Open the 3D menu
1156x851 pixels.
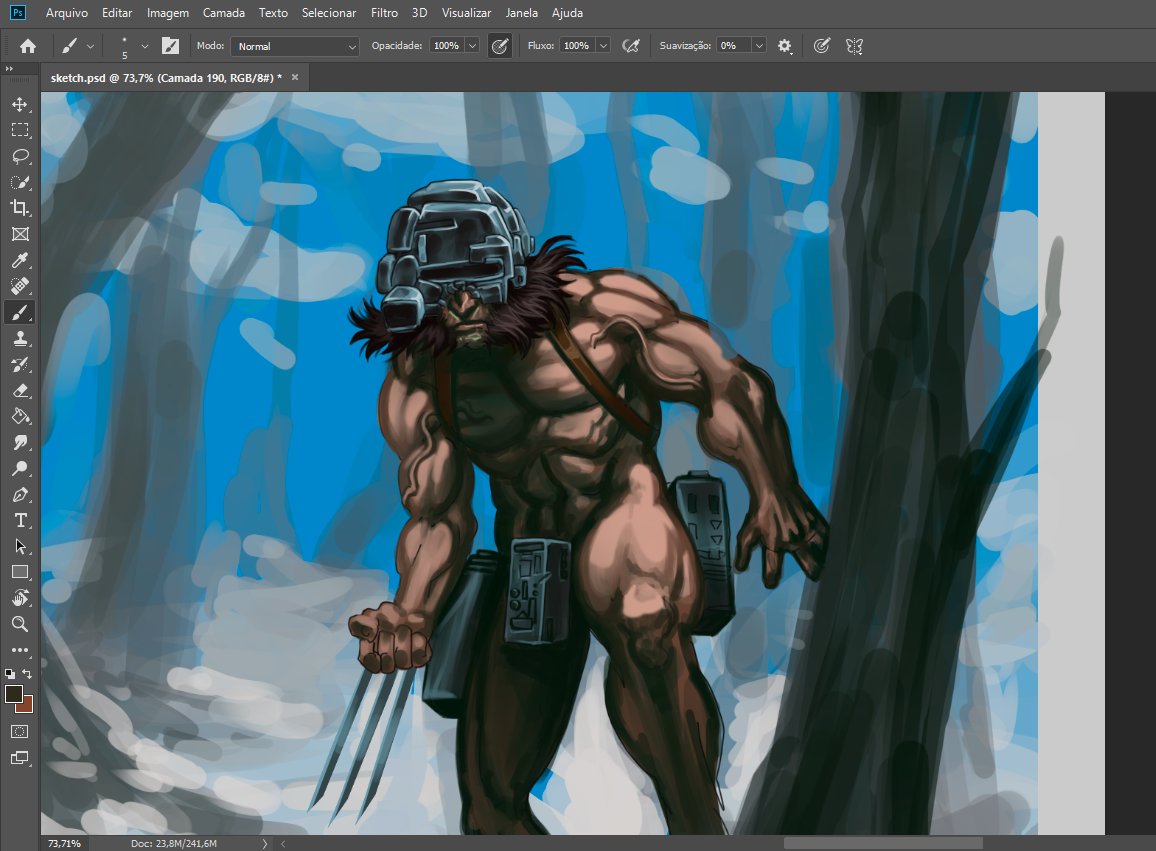(419, 13)
